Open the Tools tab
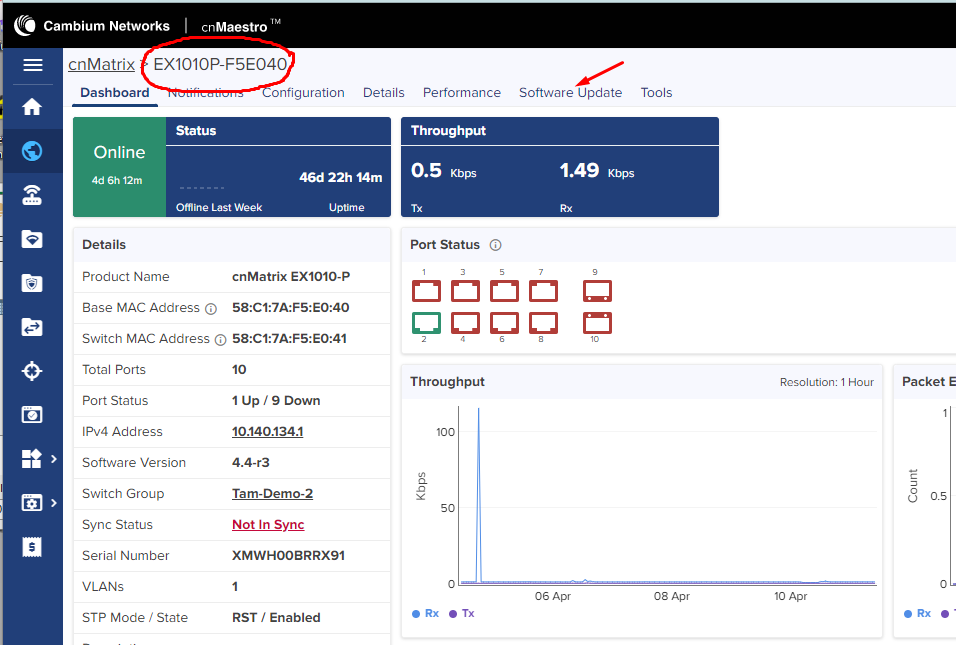The height and width of the screenshot is (645, 956). 656,93
